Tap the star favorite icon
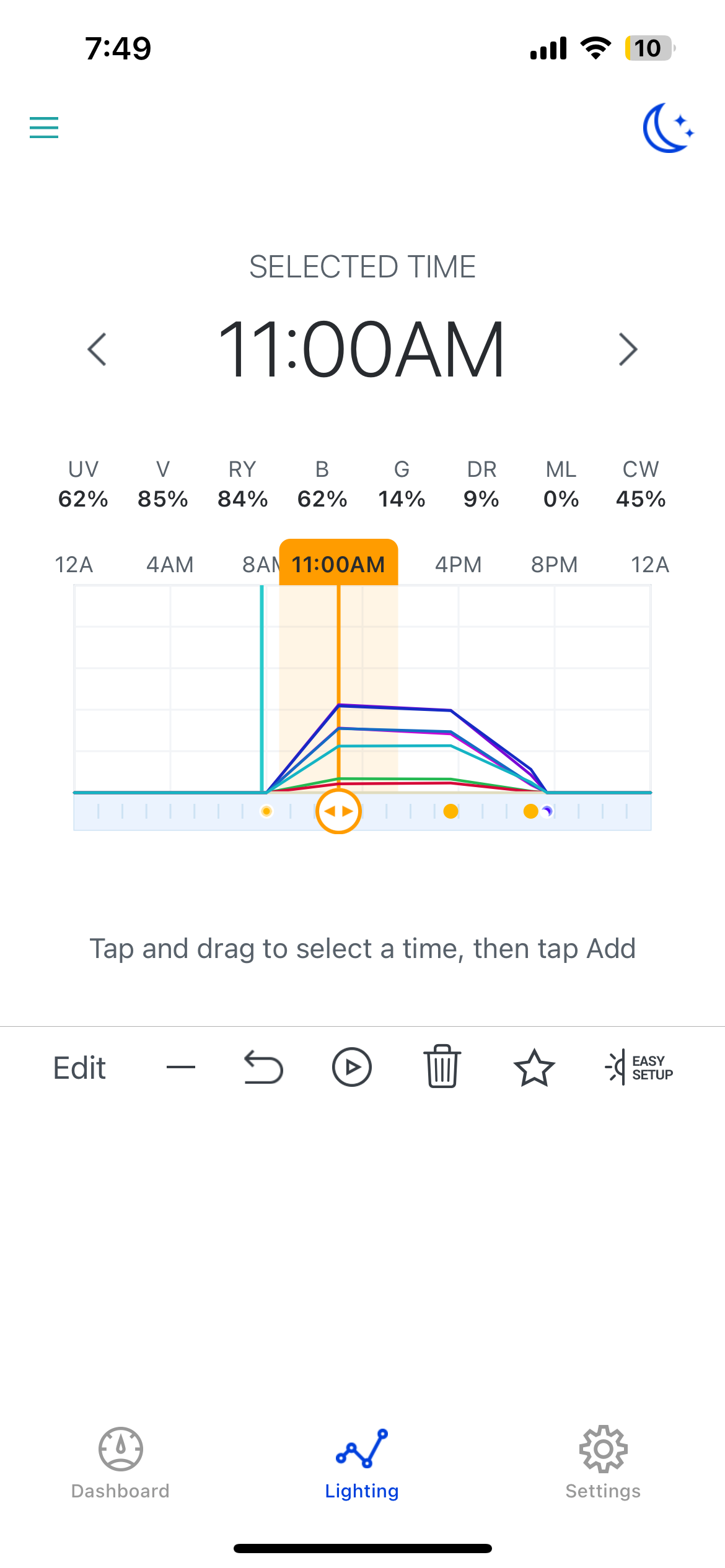725x1568 pixels. (x=534, y=1068)
